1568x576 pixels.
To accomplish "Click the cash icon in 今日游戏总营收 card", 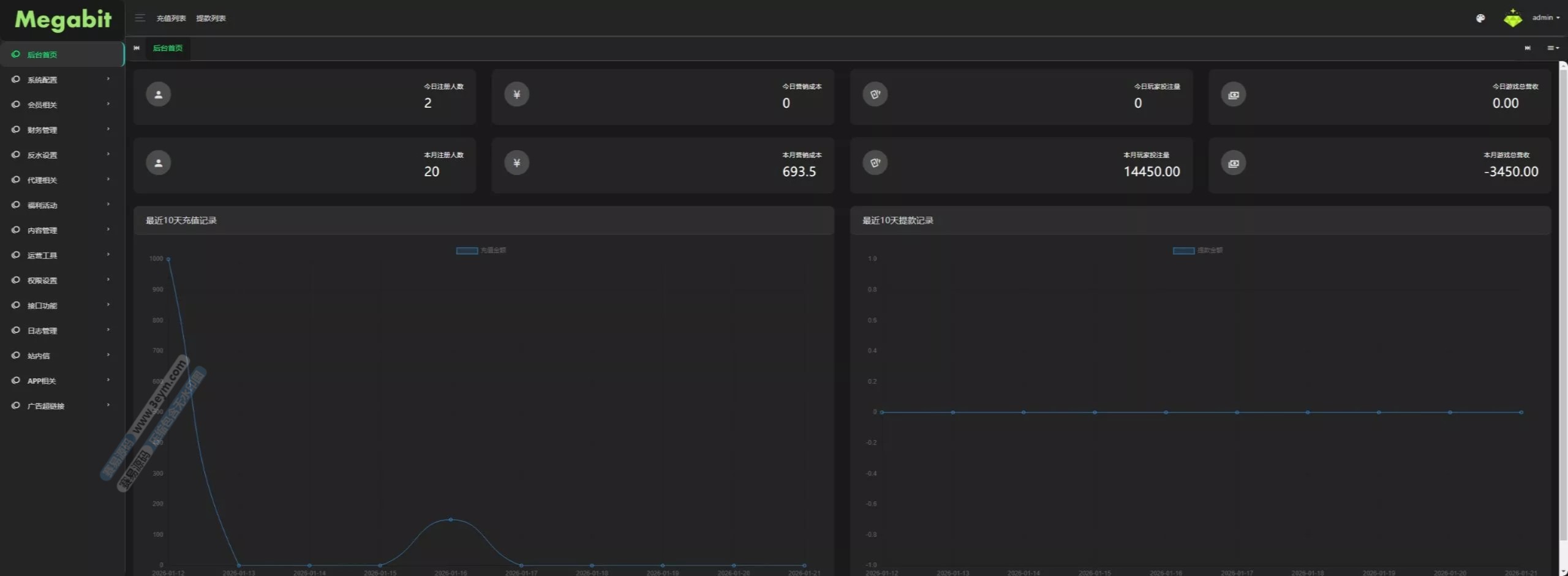I will point(1233,95).
